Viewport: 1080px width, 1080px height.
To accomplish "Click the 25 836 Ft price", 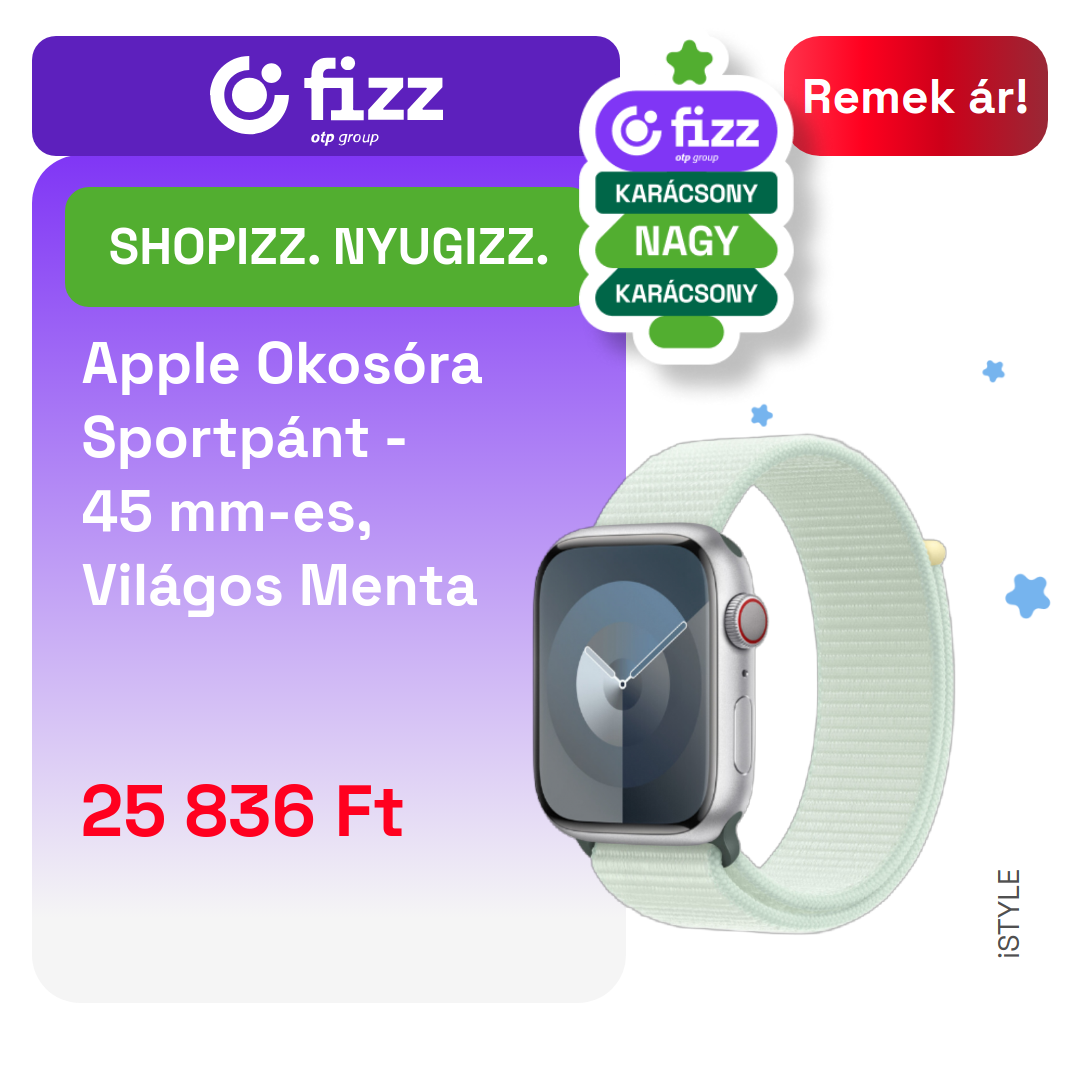I will pos(242,811).
